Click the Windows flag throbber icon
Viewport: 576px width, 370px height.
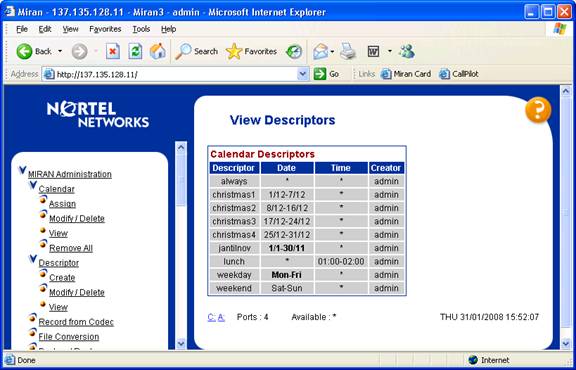tap(560, 29)
